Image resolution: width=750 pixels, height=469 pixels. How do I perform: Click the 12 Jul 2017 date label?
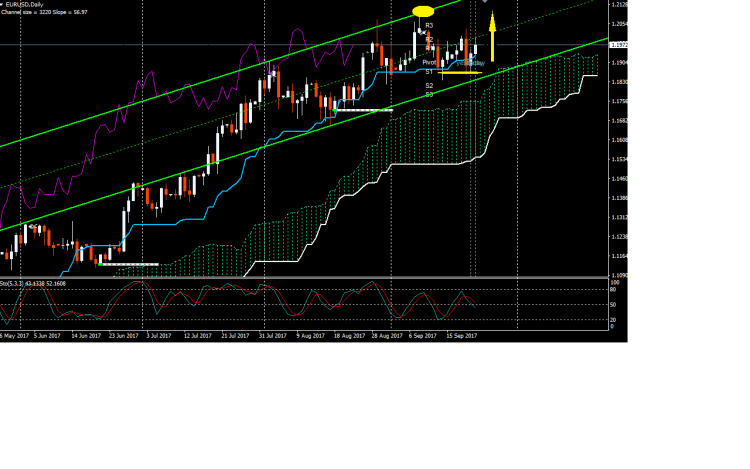pyautogui.click(x=198, y=336)
